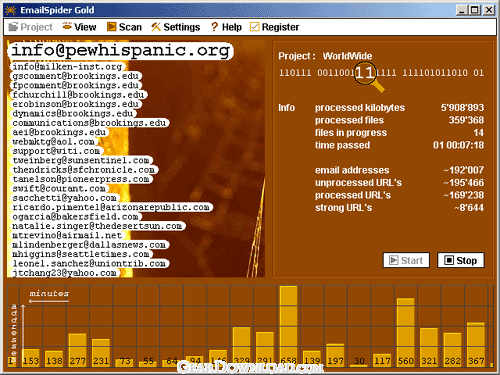Viewport: 500px width, 375px height.
Task: Open the View menu
Action: point(79,27)
